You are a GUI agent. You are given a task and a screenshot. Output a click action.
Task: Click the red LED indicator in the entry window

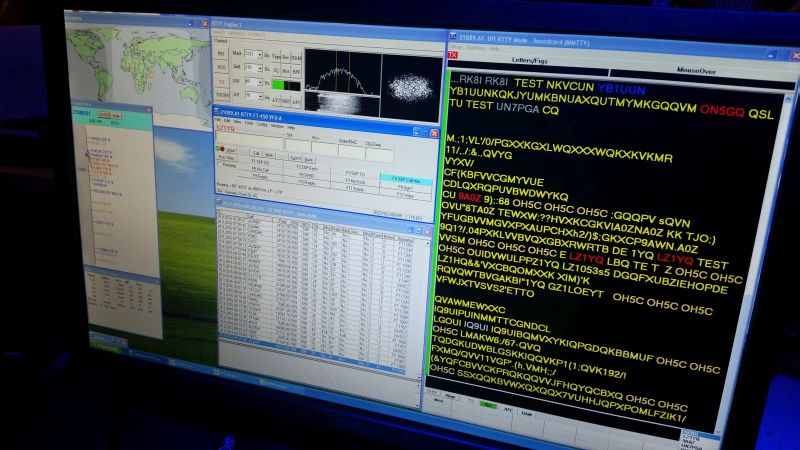220,149
